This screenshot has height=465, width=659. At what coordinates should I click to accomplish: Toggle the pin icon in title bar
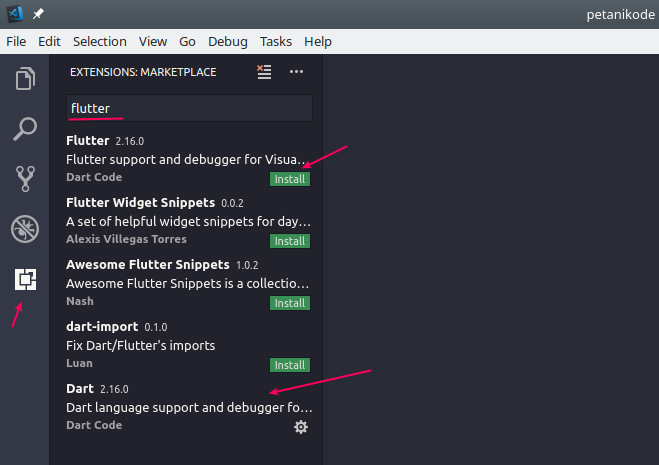coord(38,14)
